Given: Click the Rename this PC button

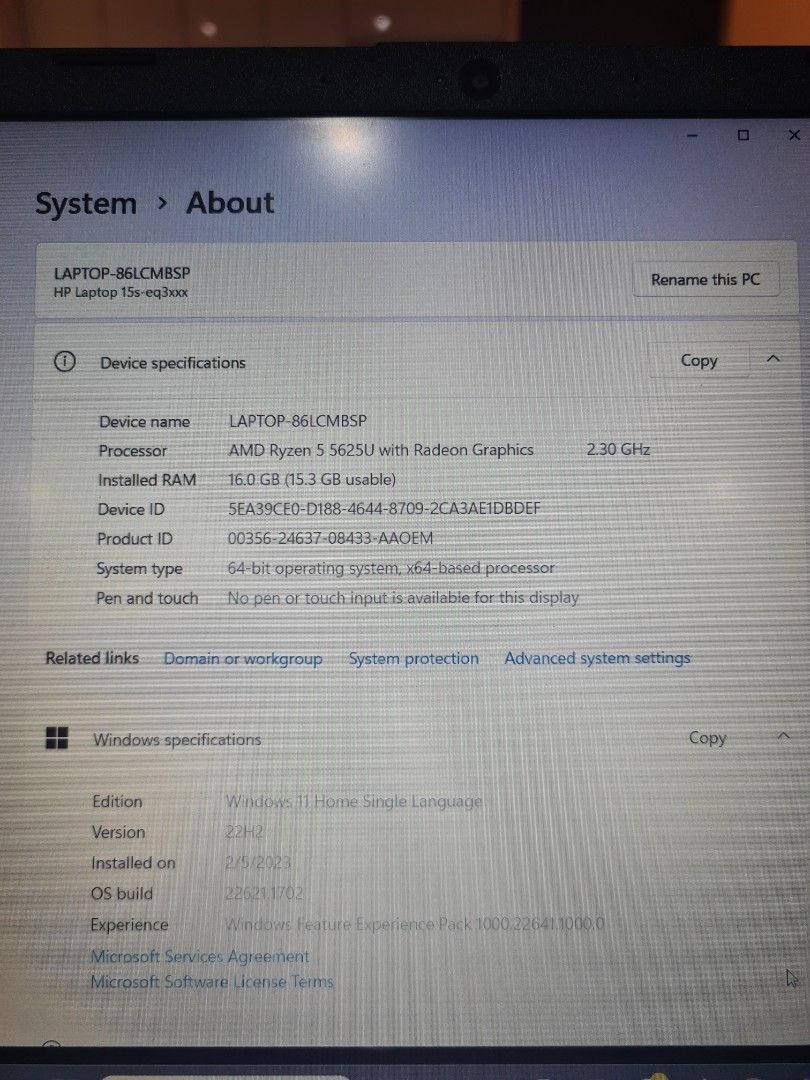Looking at the screenshot, I should [705, 279].
